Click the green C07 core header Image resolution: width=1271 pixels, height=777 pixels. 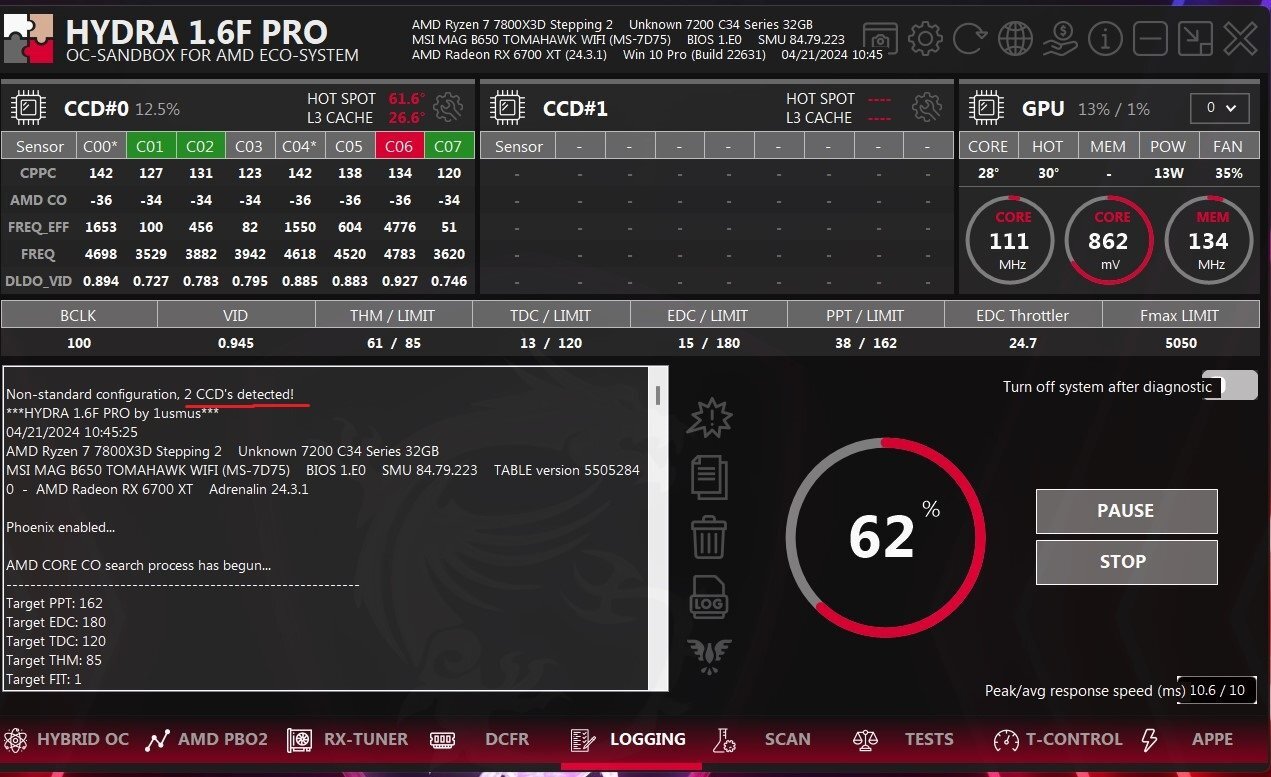[449, 146]
